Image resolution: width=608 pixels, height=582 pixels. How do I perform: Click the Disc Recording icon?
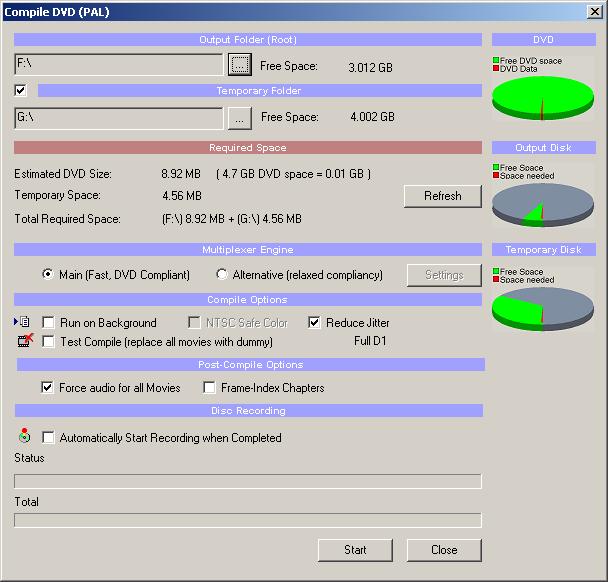pos(24,437)
